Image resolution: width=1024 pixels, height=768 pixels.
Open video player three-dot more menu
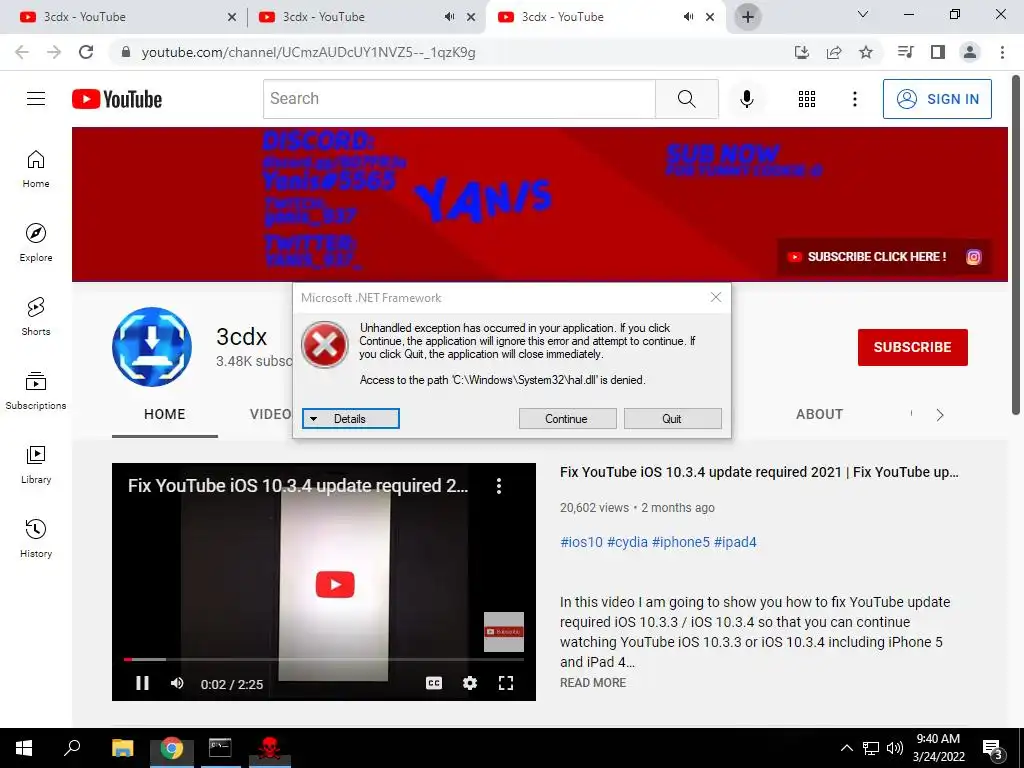pos(499,485)
